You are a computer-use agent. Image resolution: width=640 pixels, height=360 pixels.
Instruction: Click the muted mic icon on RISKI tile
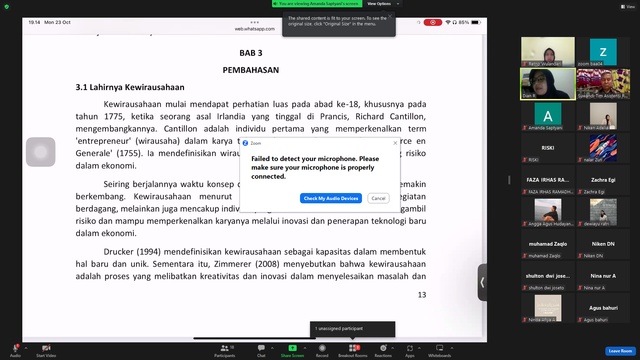coord(525,160)
